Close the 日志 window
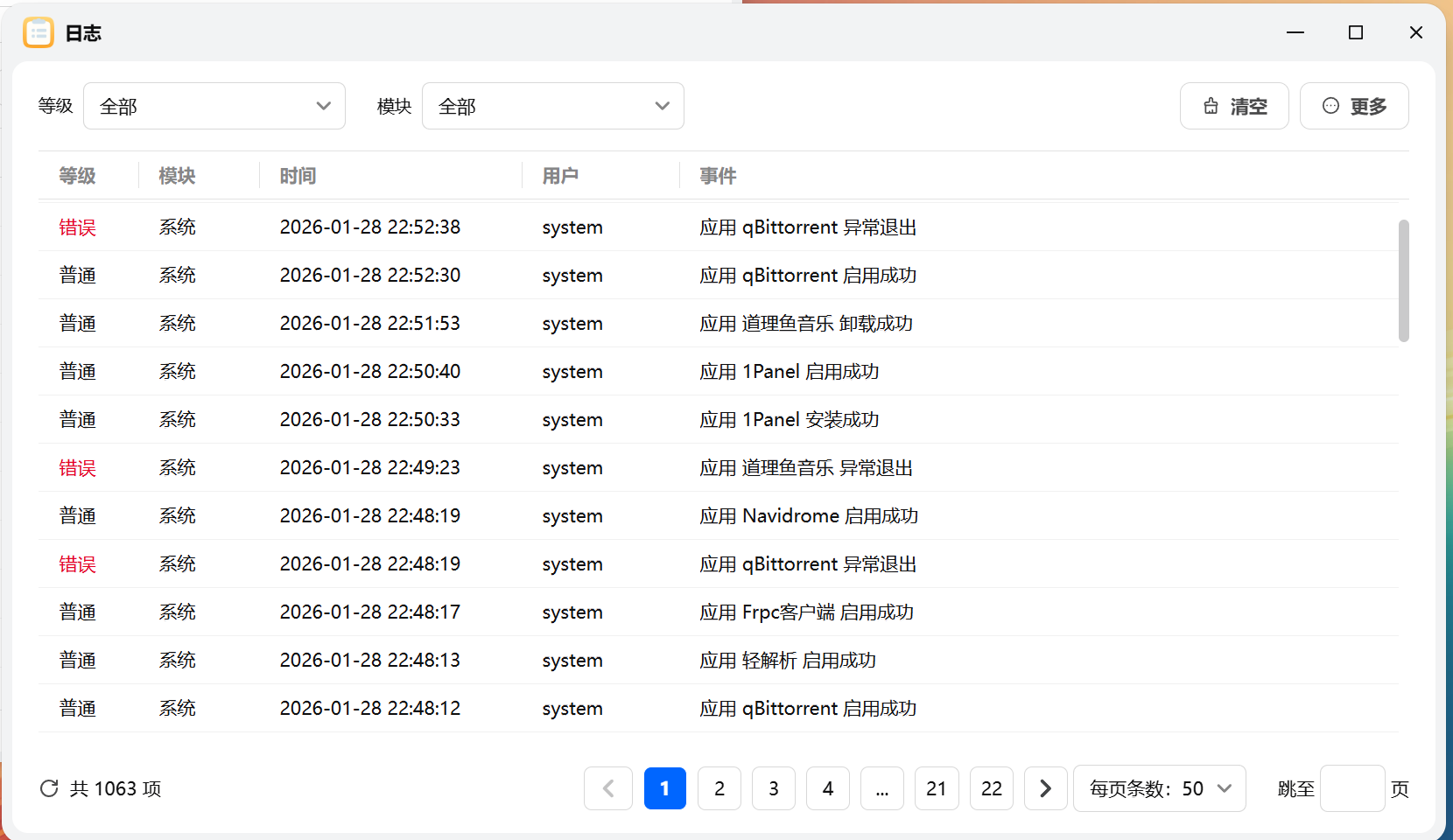This screenshot has width=1453, height=840. pyautogui.click(x=1416, y=32)
